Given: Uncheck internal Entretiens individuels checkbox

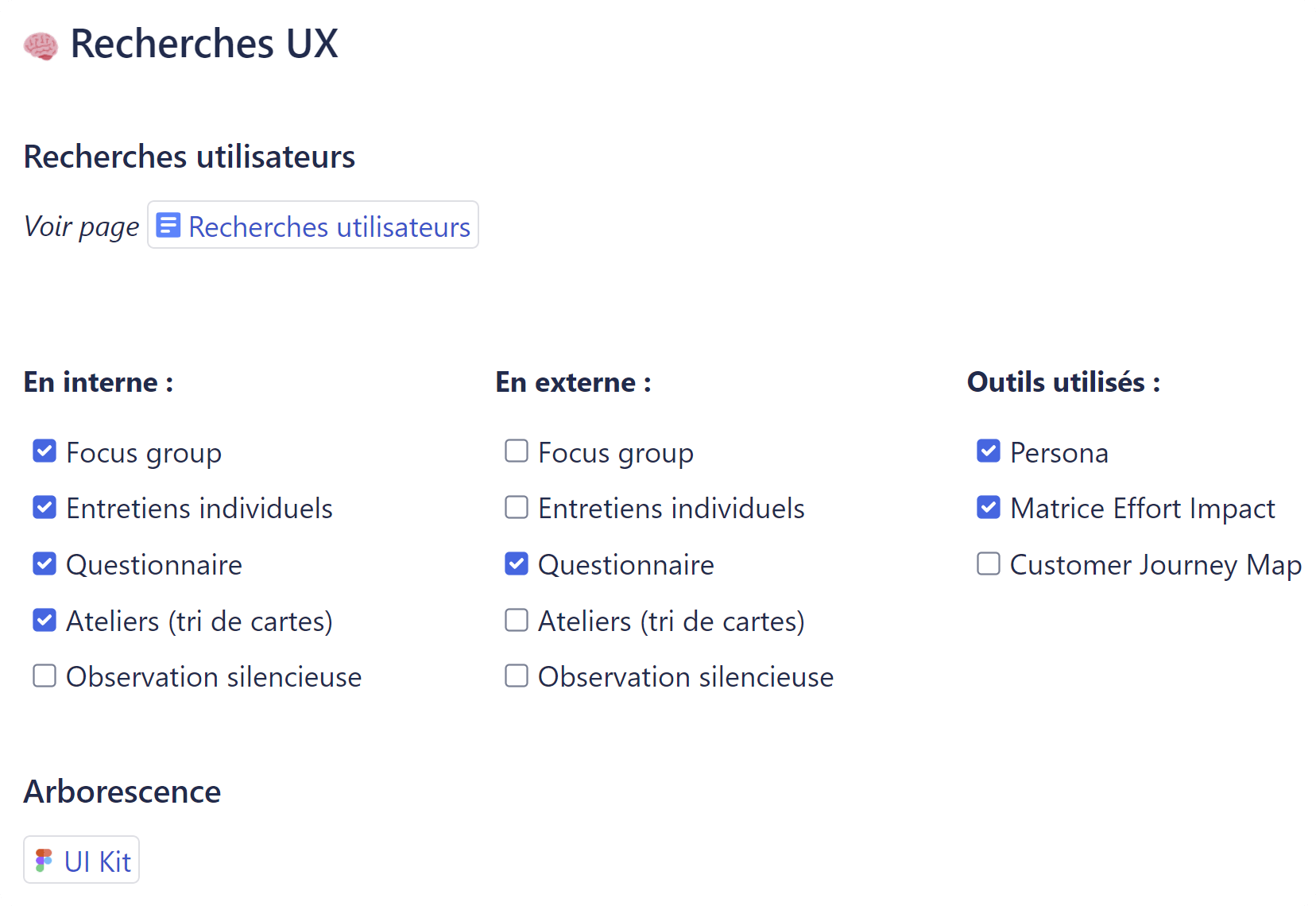Looking at the screenshot, I should pos(45,507).
